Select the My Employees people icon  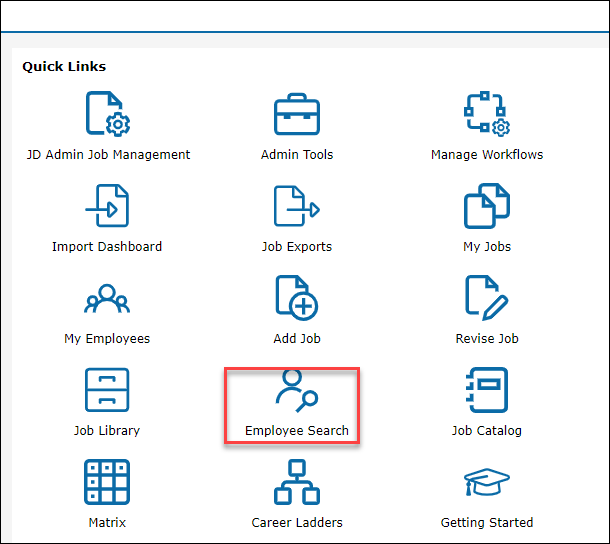coord(107,297)
